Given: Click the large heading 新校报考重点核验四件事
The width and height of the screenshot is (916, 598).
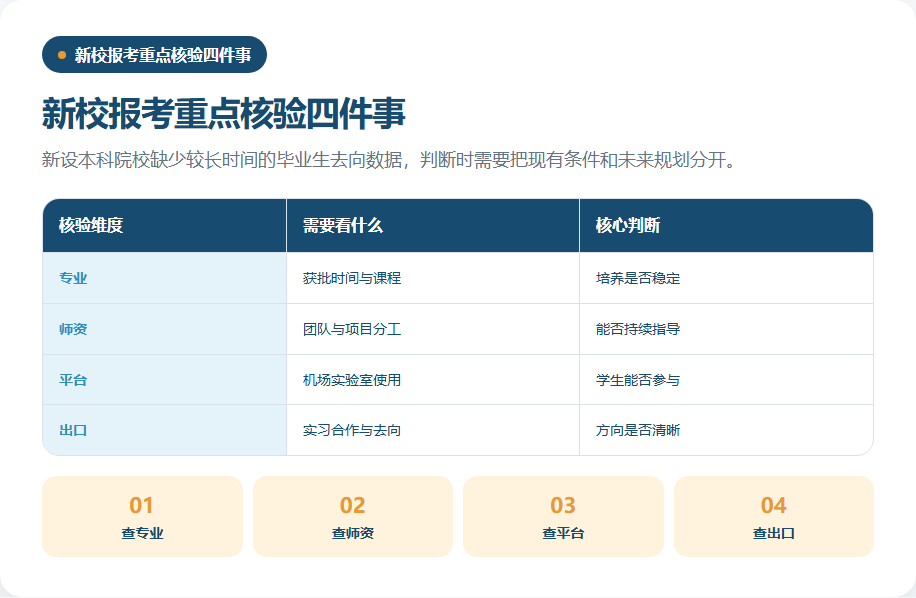Looking at the screenshot, I should click(224, 113).
